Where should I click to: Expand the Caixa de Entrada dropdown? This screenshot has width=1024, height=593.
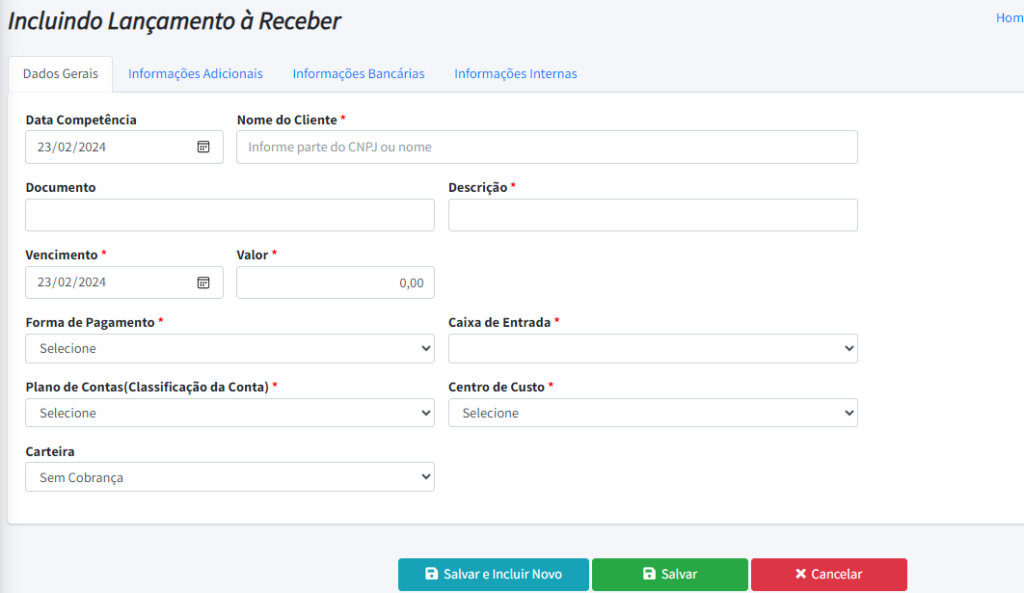[652, 349]
